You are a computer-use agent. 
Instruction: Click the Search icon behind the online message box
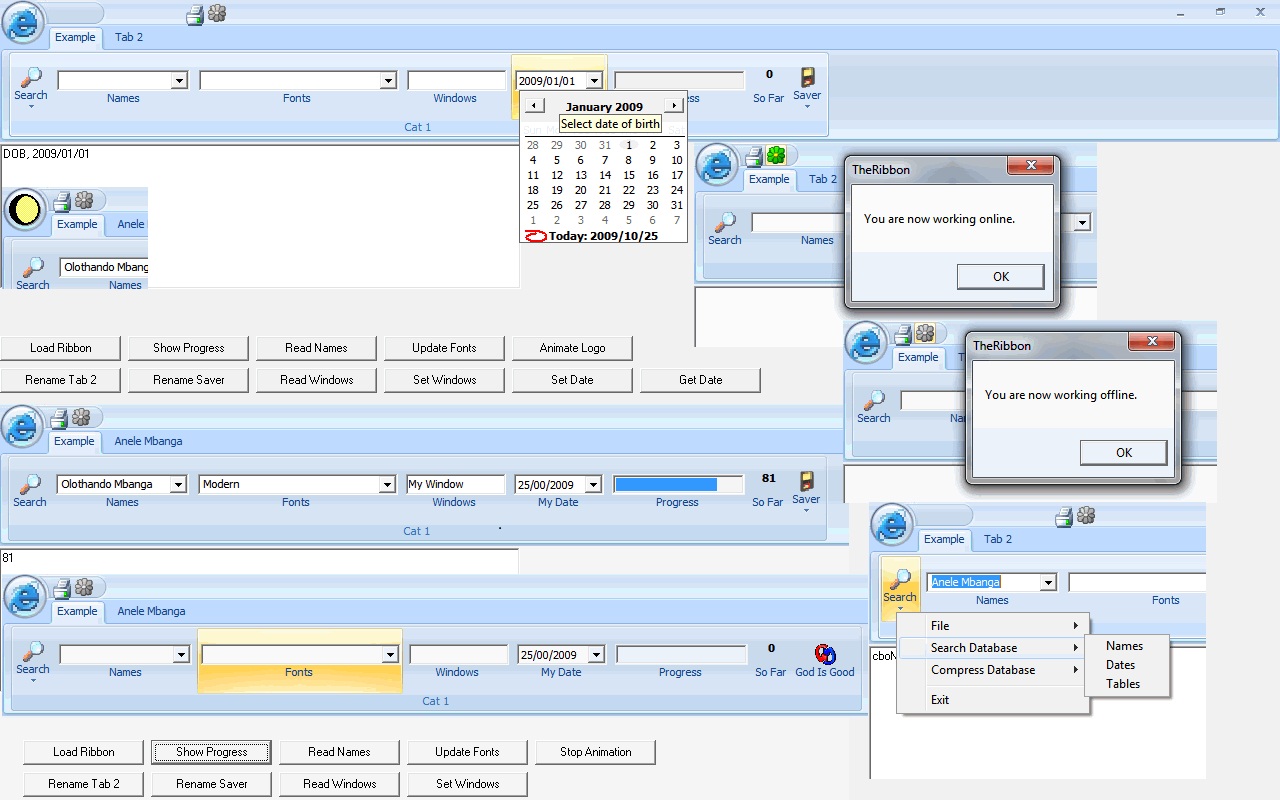coord(725,223)
